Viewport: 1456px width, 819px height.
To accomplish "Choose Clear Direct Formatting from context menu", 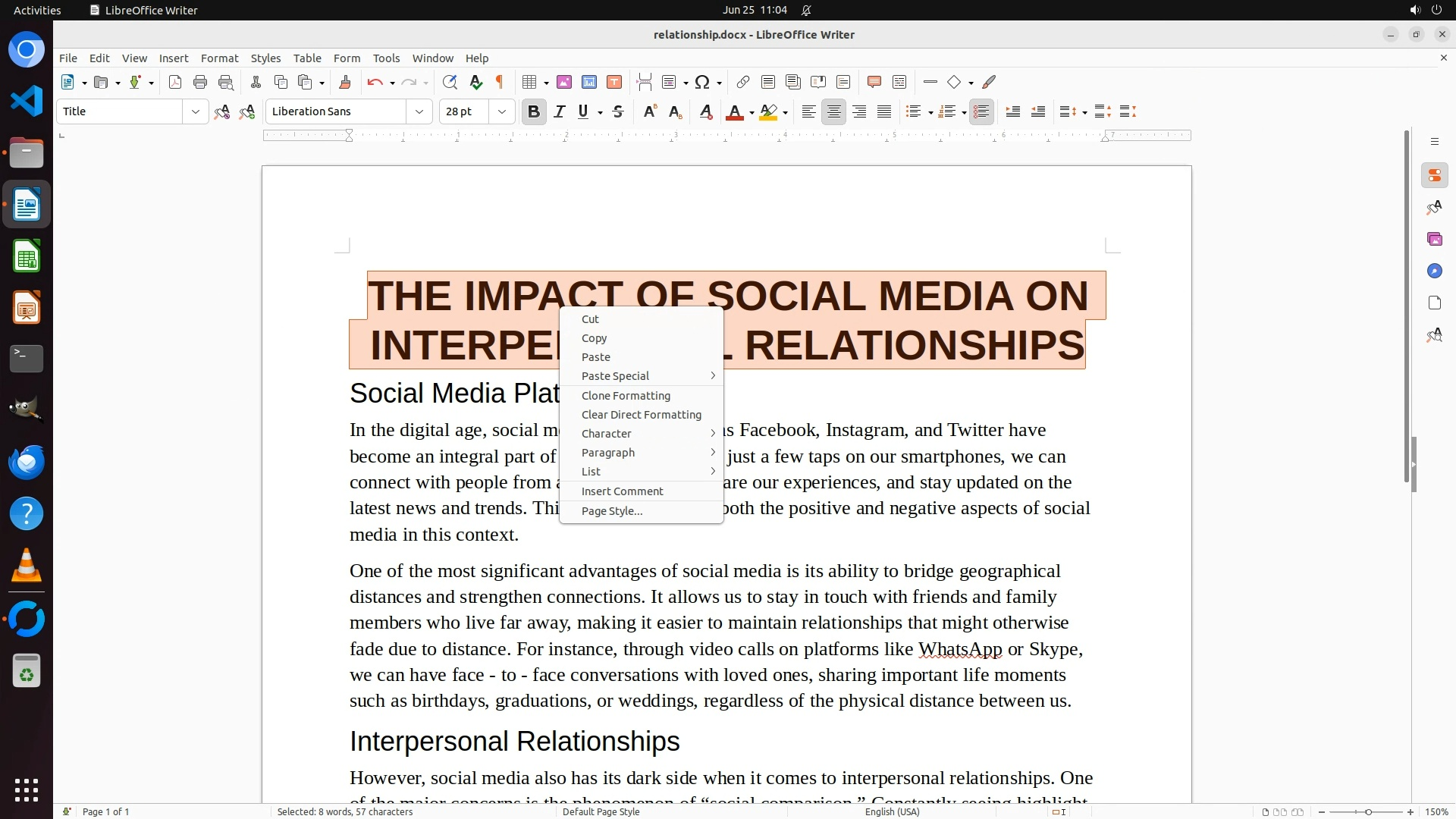I will pyautogui.click(x=641, y=415).
